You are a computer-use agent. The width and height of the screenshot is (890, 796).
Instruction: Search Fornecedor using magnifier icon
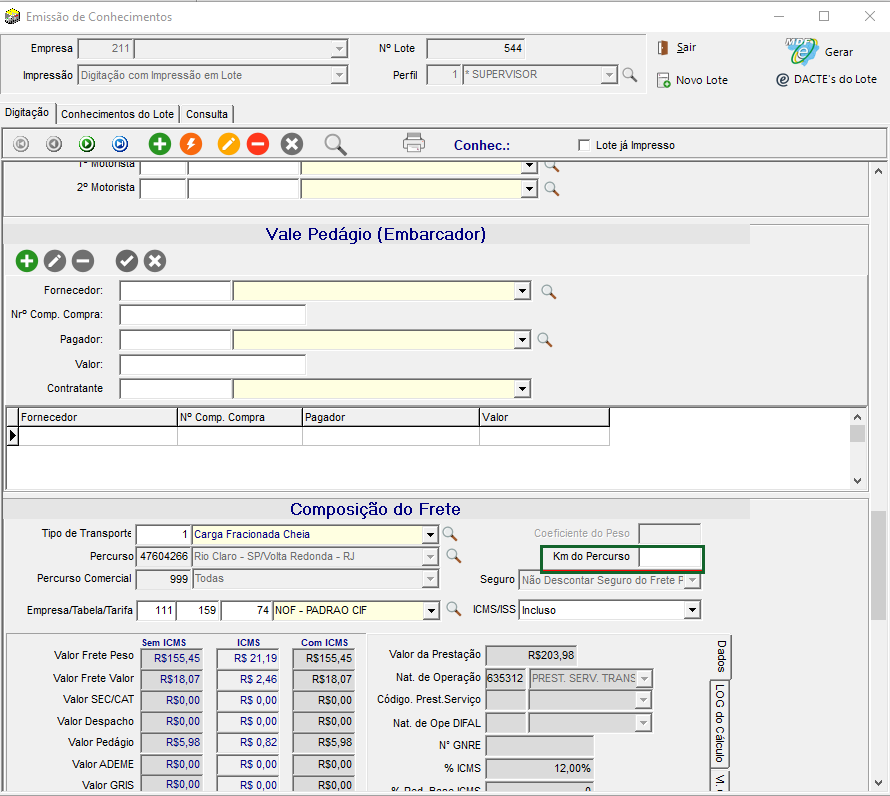pyautogui.click(x=548, y=291)
